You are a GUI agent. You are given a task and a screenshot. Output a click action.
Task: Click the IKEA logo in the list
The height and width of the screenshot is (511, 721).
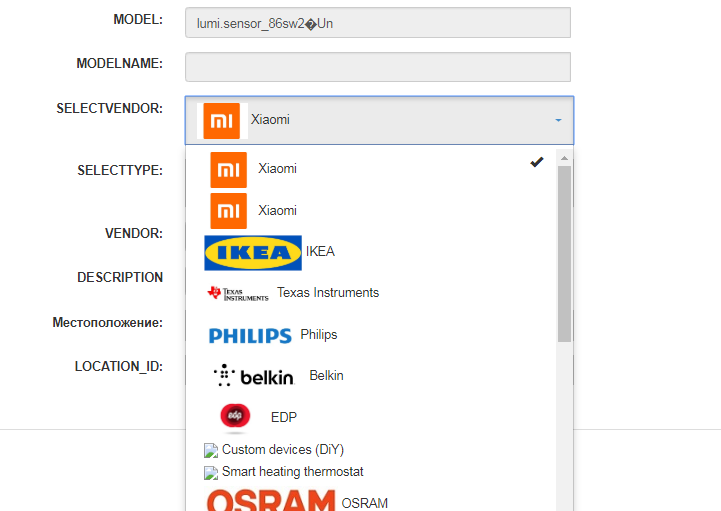[x=253, y=253]
